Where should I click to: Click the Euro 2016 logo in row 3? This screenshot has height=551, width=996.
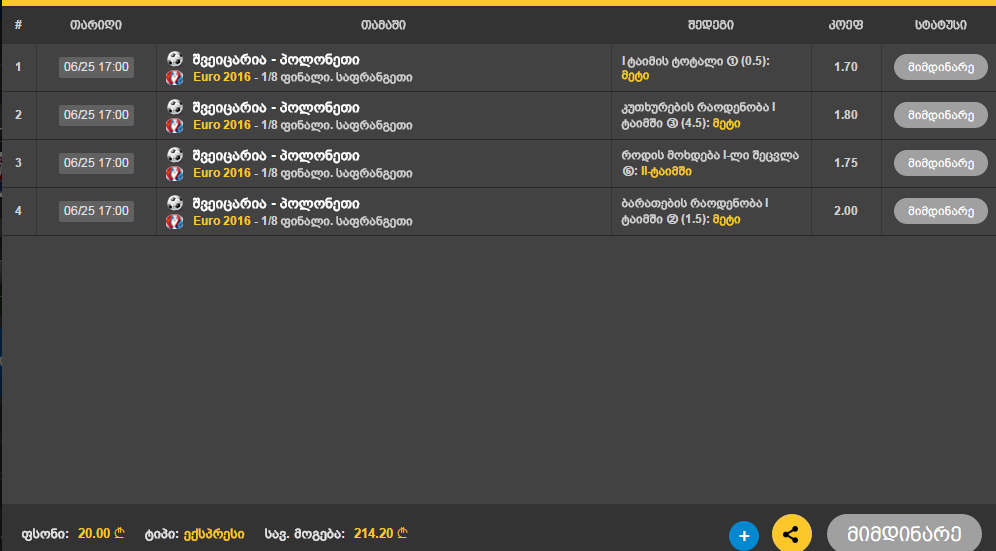pyautogui.click(x=174, y=173)
